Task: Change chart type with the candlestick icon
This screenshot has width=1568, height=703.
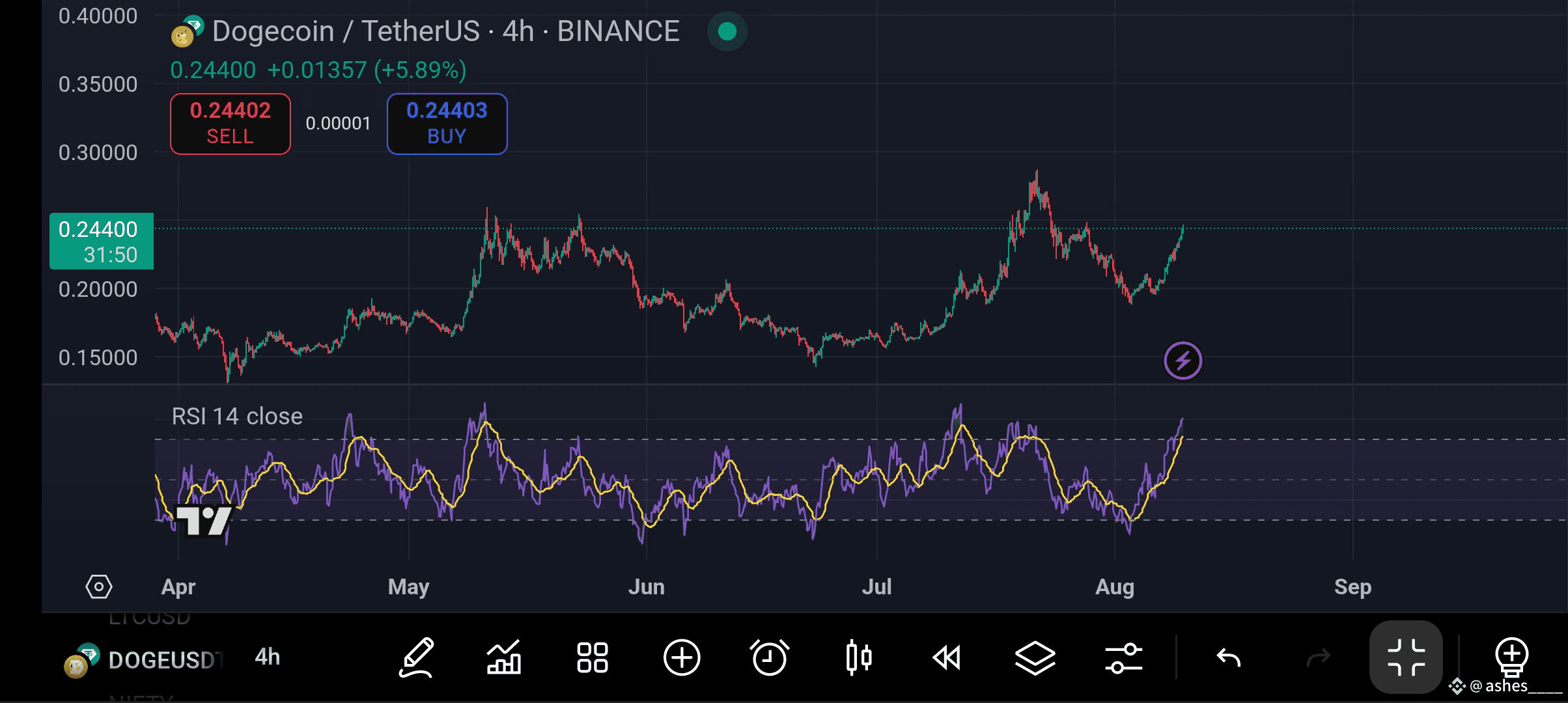Action: (859, 657)
